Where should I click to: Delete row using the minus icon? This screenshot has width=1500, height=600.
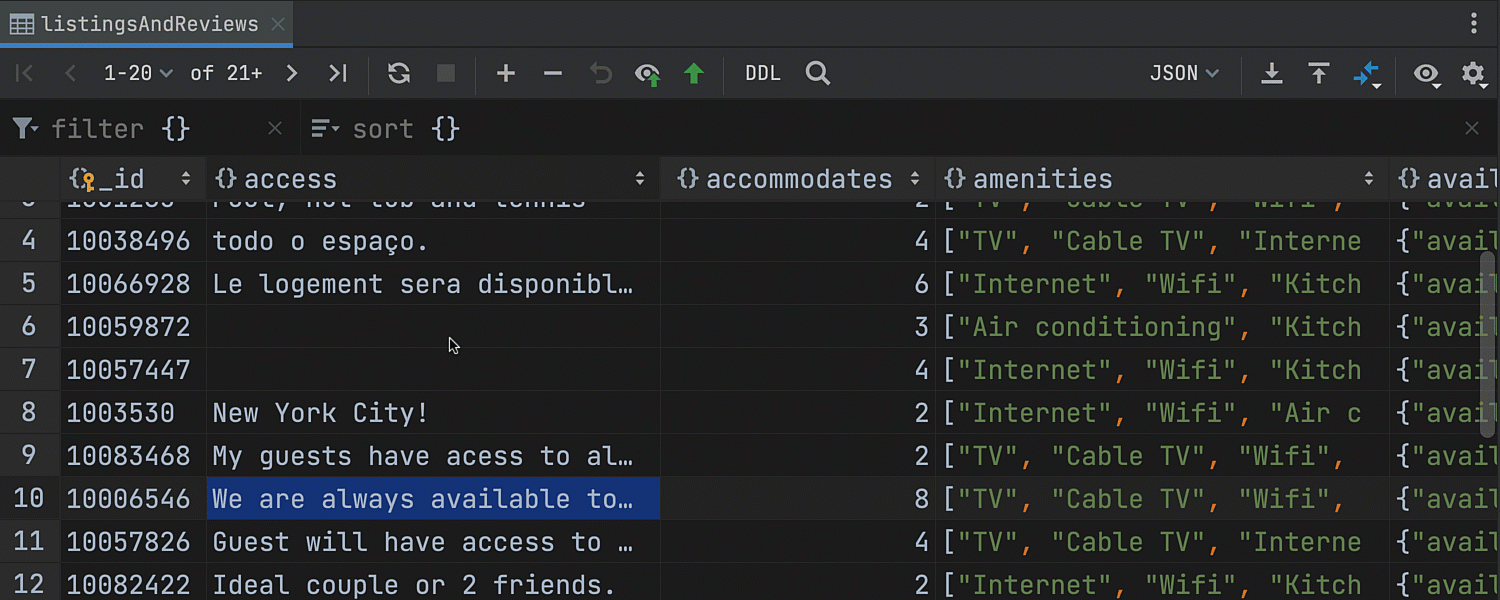pos(553,73)
